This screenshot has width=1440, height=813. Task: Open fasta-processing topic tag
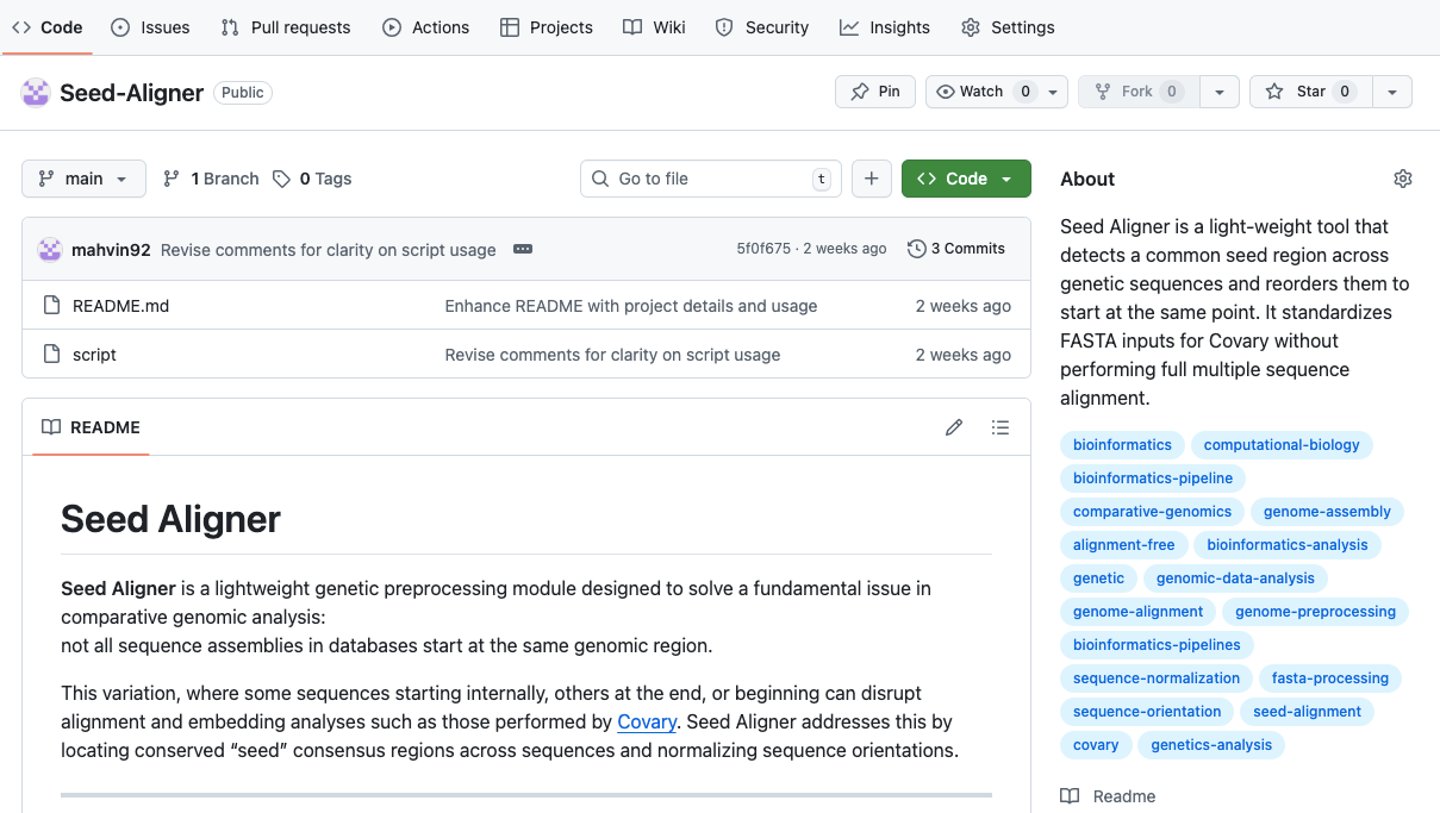tap(1330, 678)
